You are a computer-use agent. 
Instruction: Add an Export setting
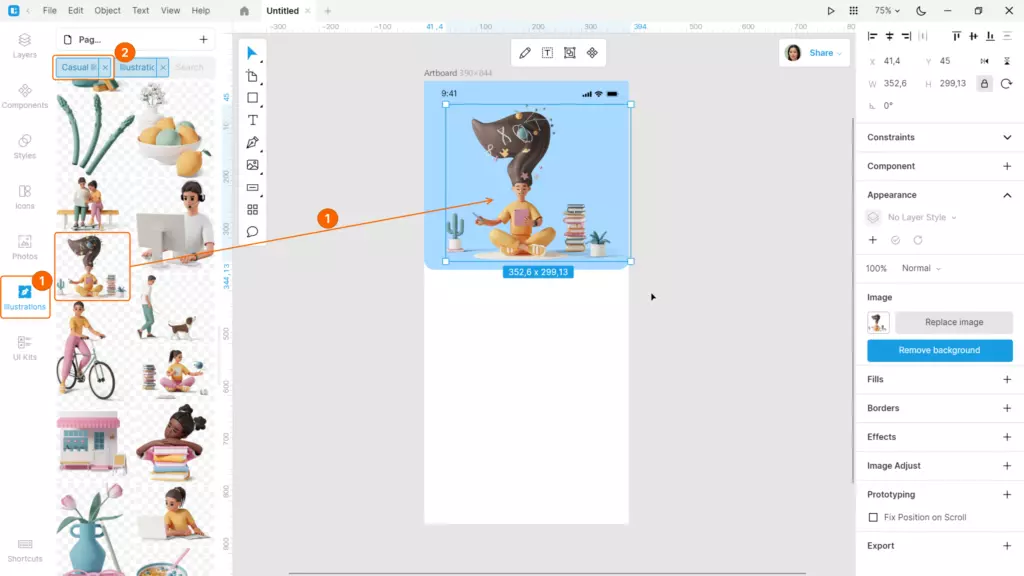(1007, 546)
